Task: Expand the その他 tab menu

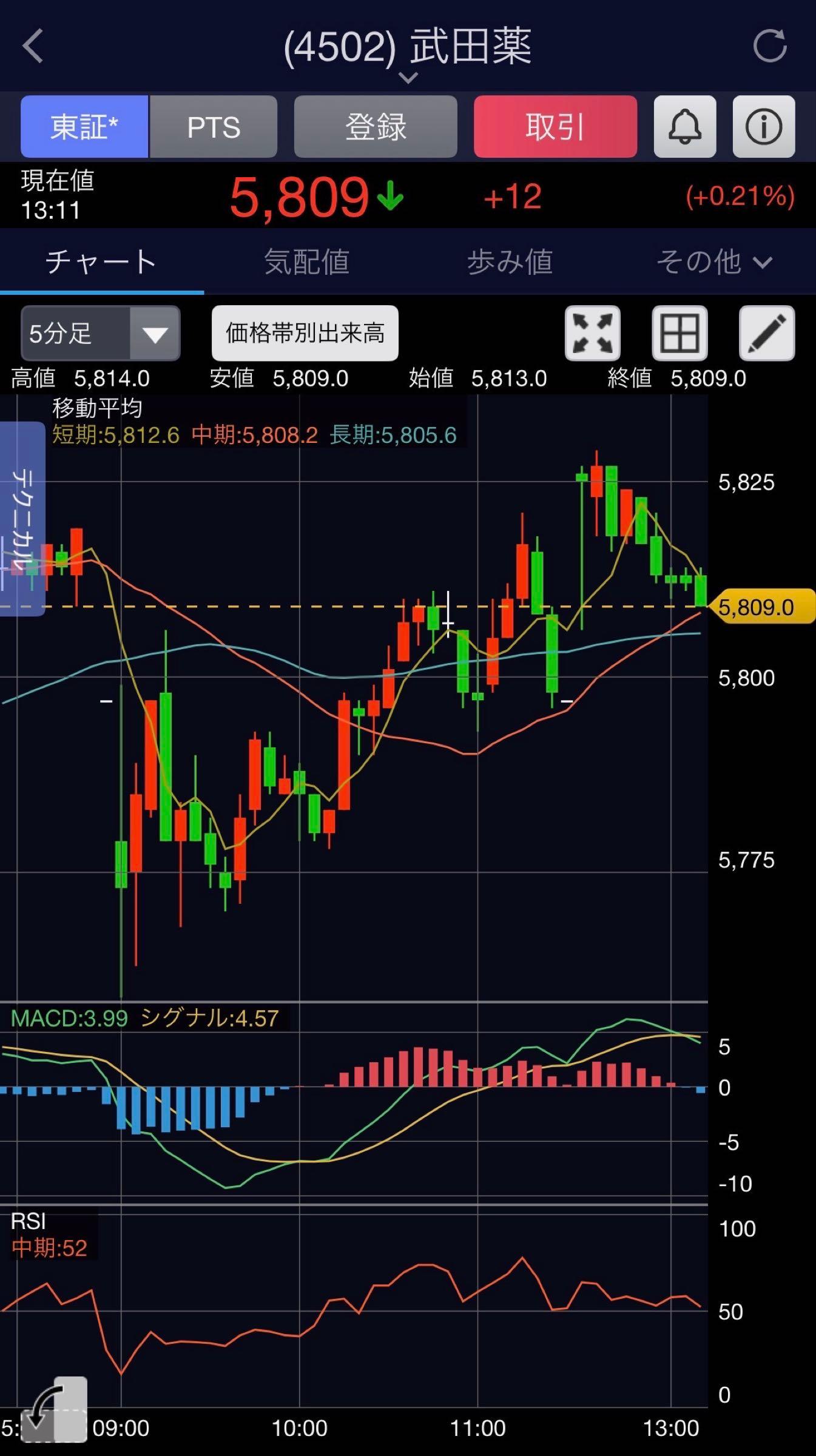Action: coord(713,261)
